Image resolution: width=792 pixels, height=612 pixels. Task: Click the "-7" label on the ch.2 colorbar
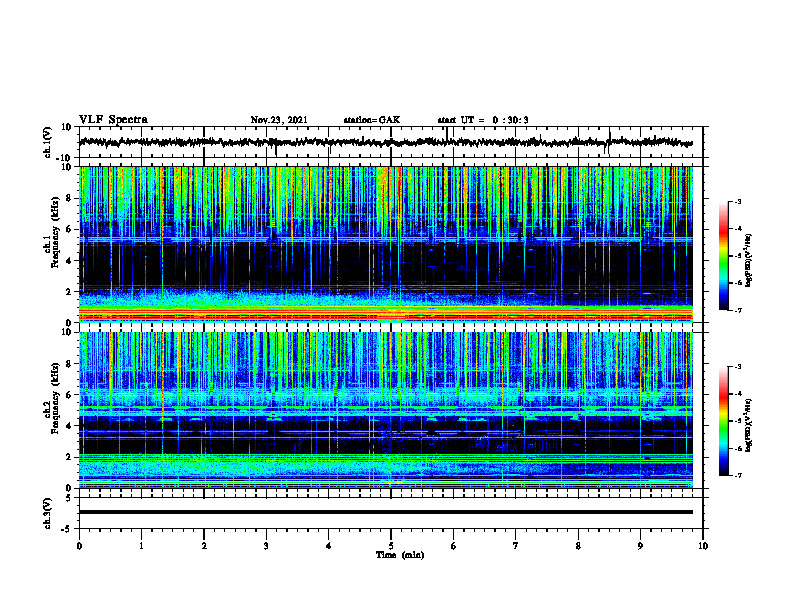(x=737, y=476)
